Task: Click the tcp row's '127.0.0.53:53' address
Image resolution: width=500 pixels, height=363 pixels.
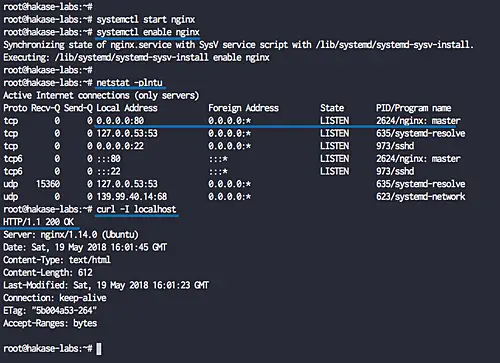Action: coord(127,133)
